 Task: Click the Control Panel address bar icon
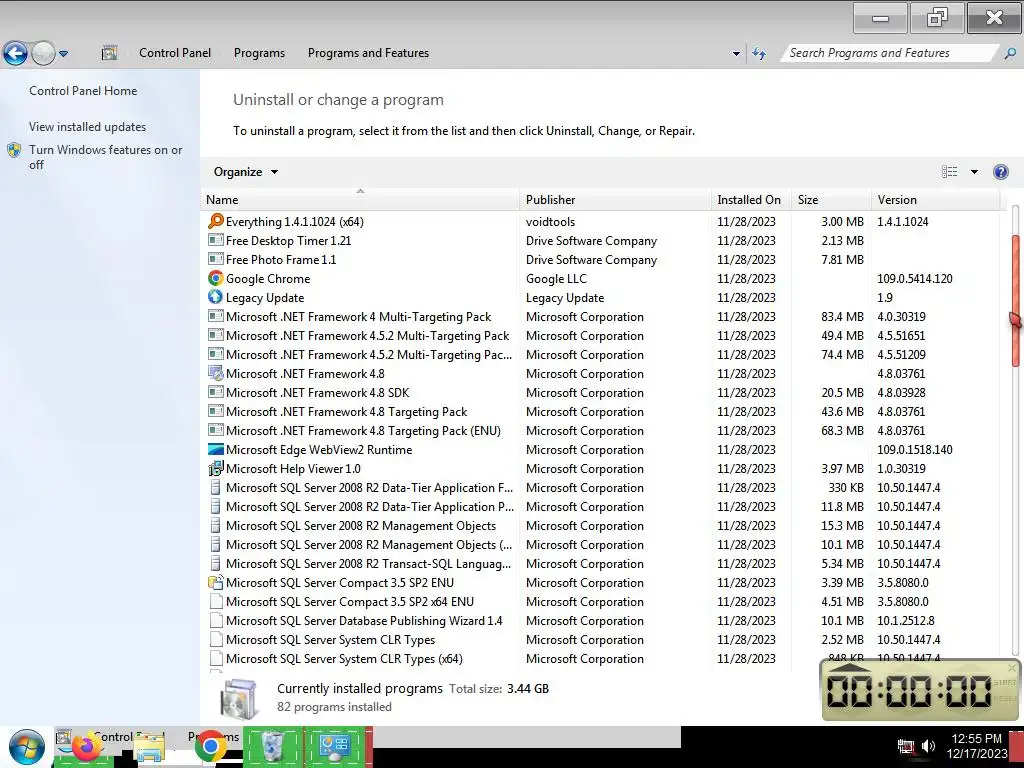(x=109, y=53)
